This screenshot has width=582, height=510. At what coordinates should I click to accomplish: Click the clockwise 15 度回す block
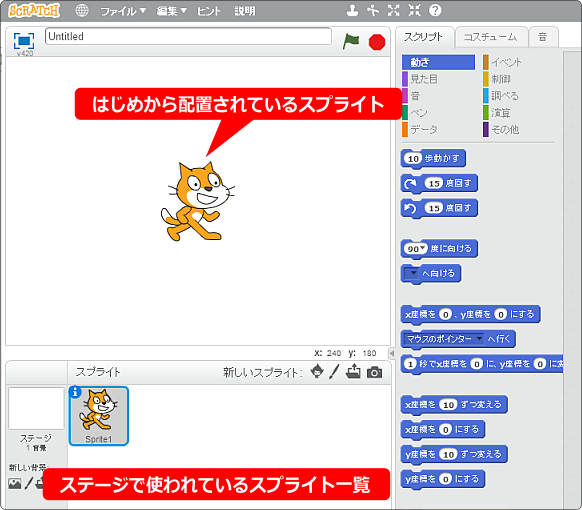click(439, 184)
